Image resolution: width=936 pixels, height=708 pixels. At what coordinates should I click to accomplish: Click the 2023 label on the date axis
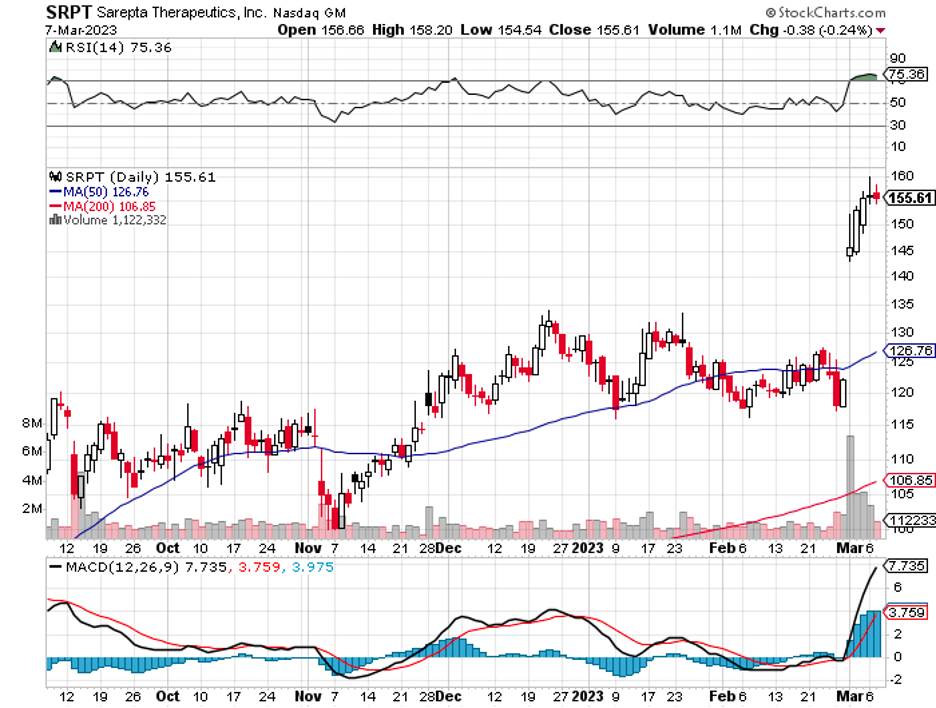[587, 548]
